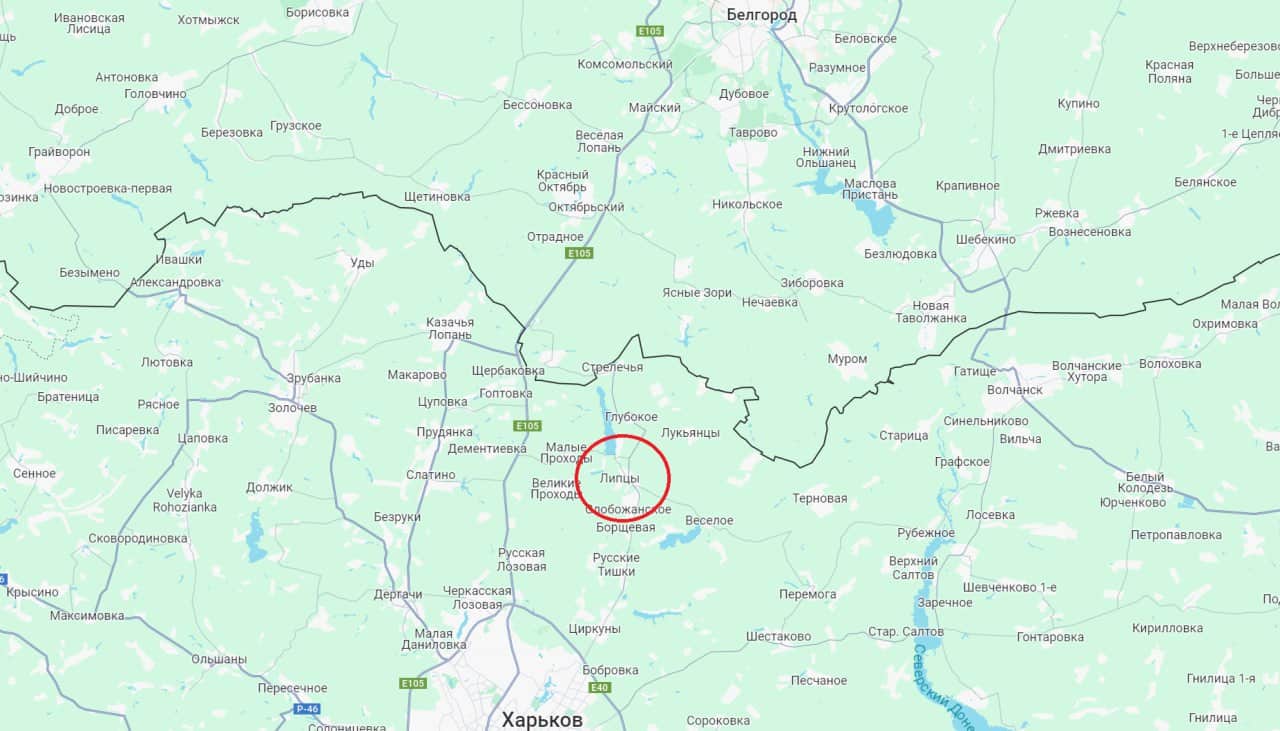Click the Русские Тишки label
This screenshot has height=731, width=1280.
pos(615,564)
